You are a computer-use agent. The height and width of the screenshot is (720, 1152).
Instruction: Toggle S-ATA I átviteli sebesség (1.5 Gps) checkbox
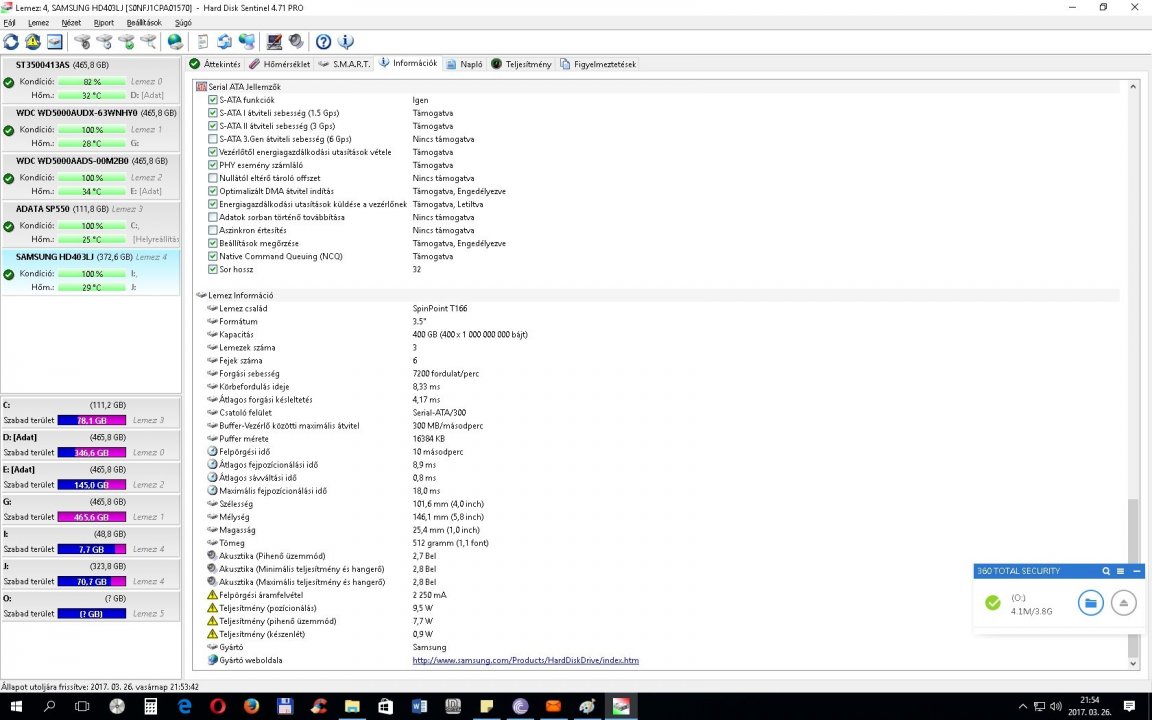[212, 113]
